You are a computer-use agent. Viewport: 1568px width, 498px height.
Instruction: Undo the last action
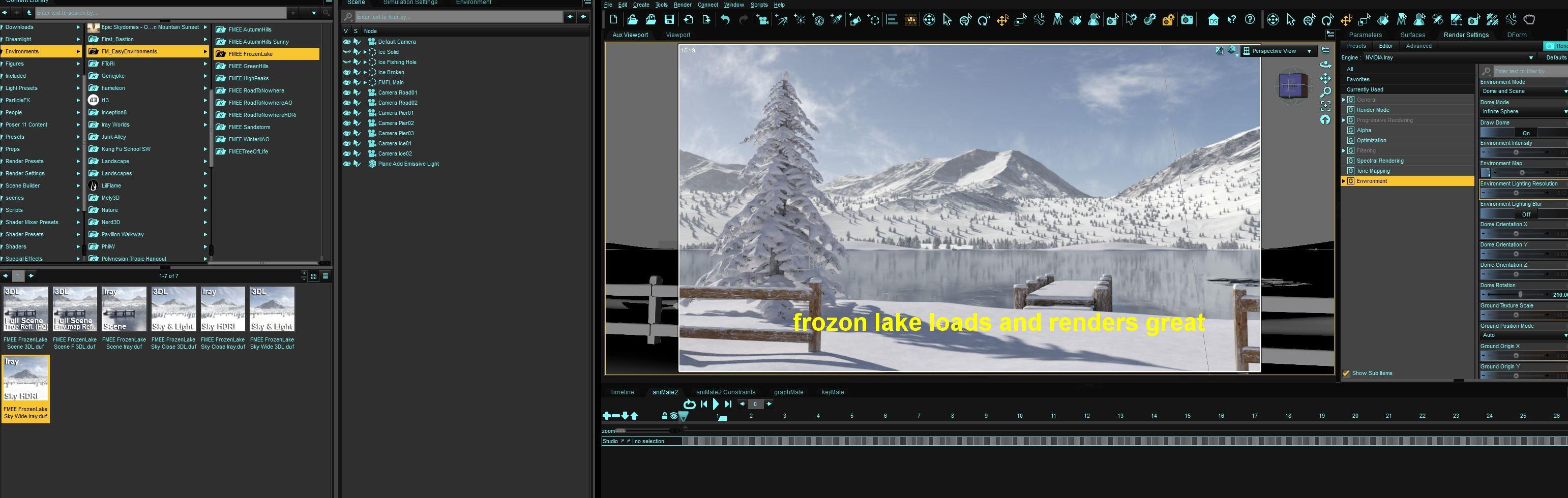tap(726, 19)
